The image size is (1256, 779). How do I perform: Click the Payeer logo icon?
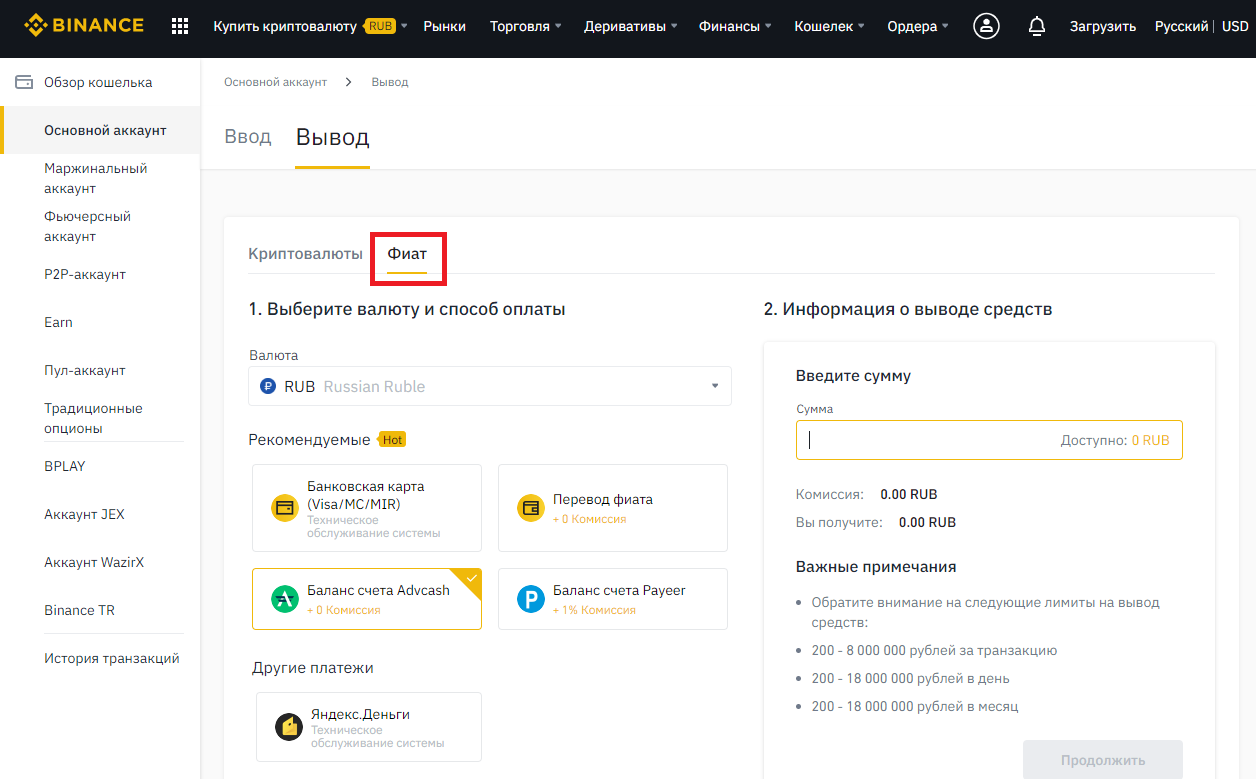click(x=531, y=599)
